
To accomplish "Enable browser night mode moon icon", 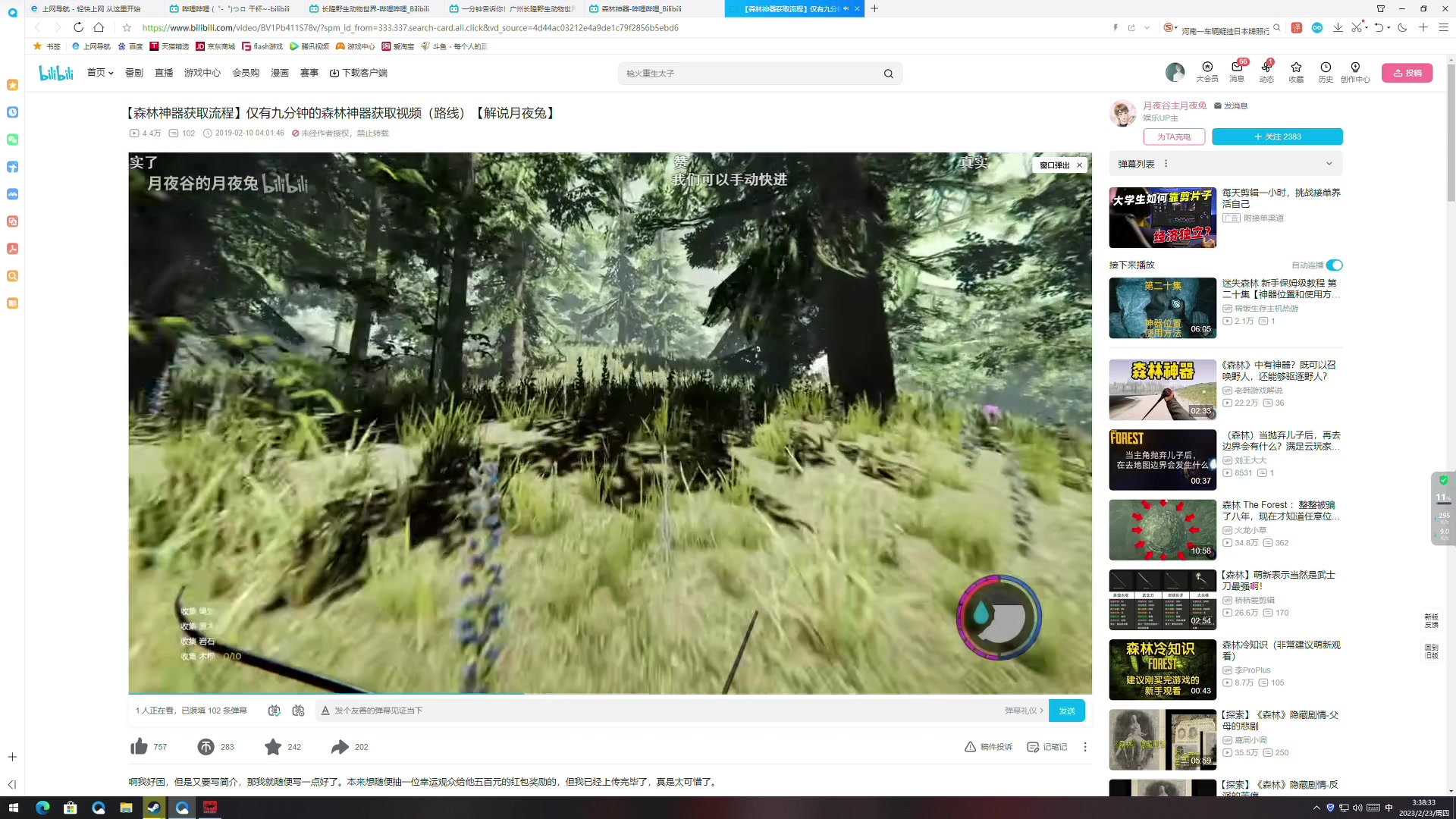I will tap(1402, 27).
